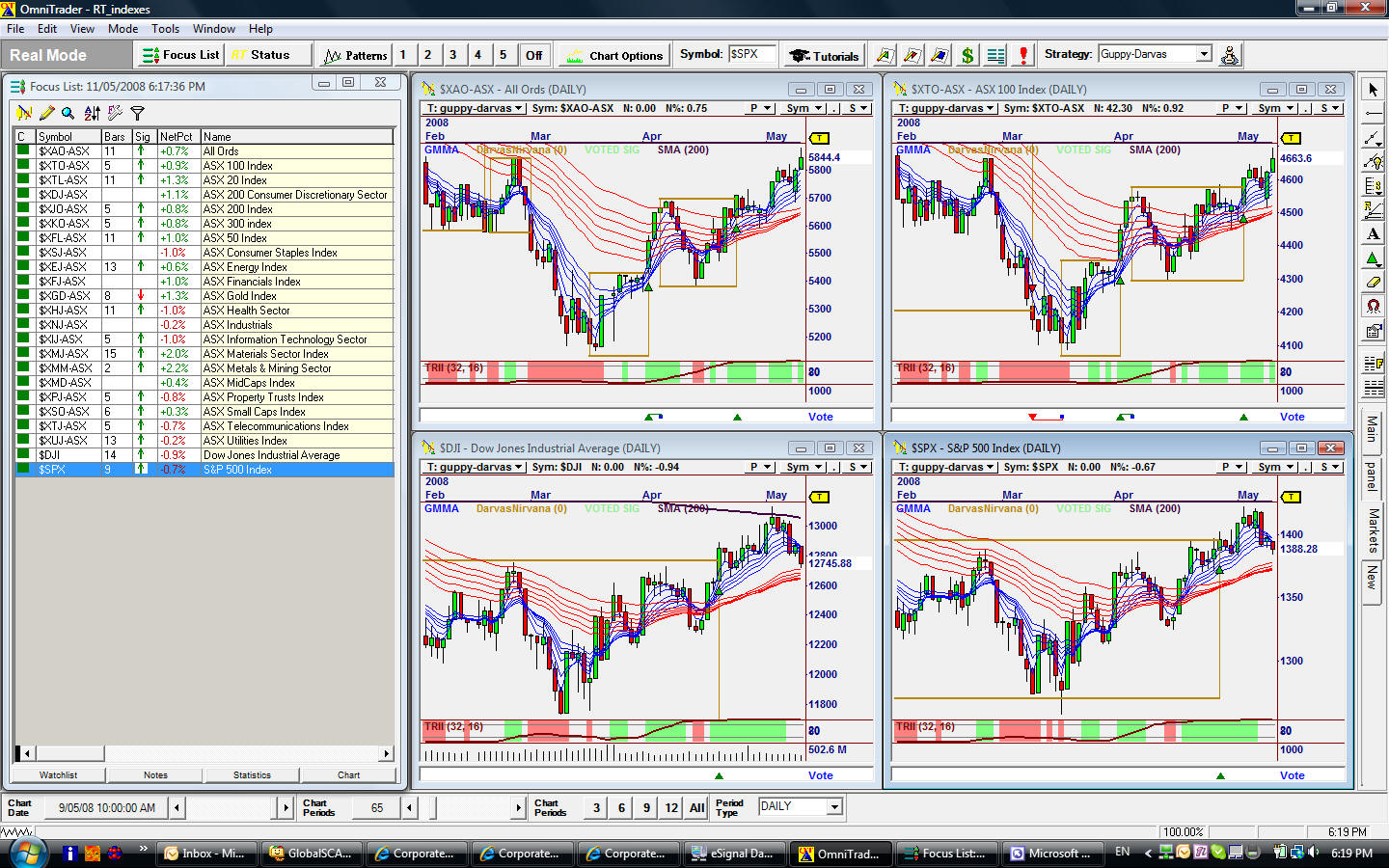This screenshot has width=1389, height=868.
Task: Click the red exclamation mark toolbar icon
Action: pos(1023,55)
